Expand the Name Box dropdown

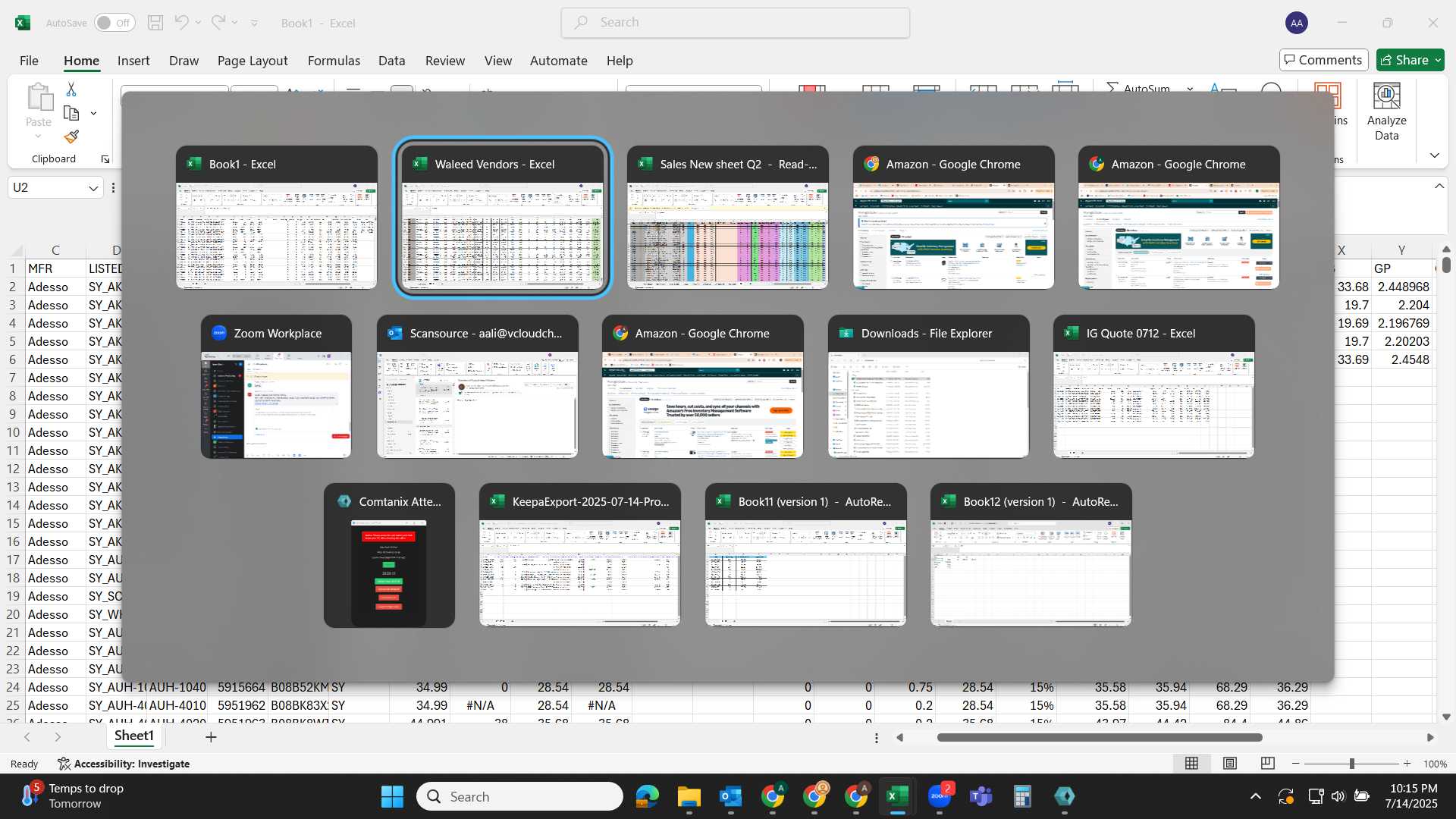point(93,188)
